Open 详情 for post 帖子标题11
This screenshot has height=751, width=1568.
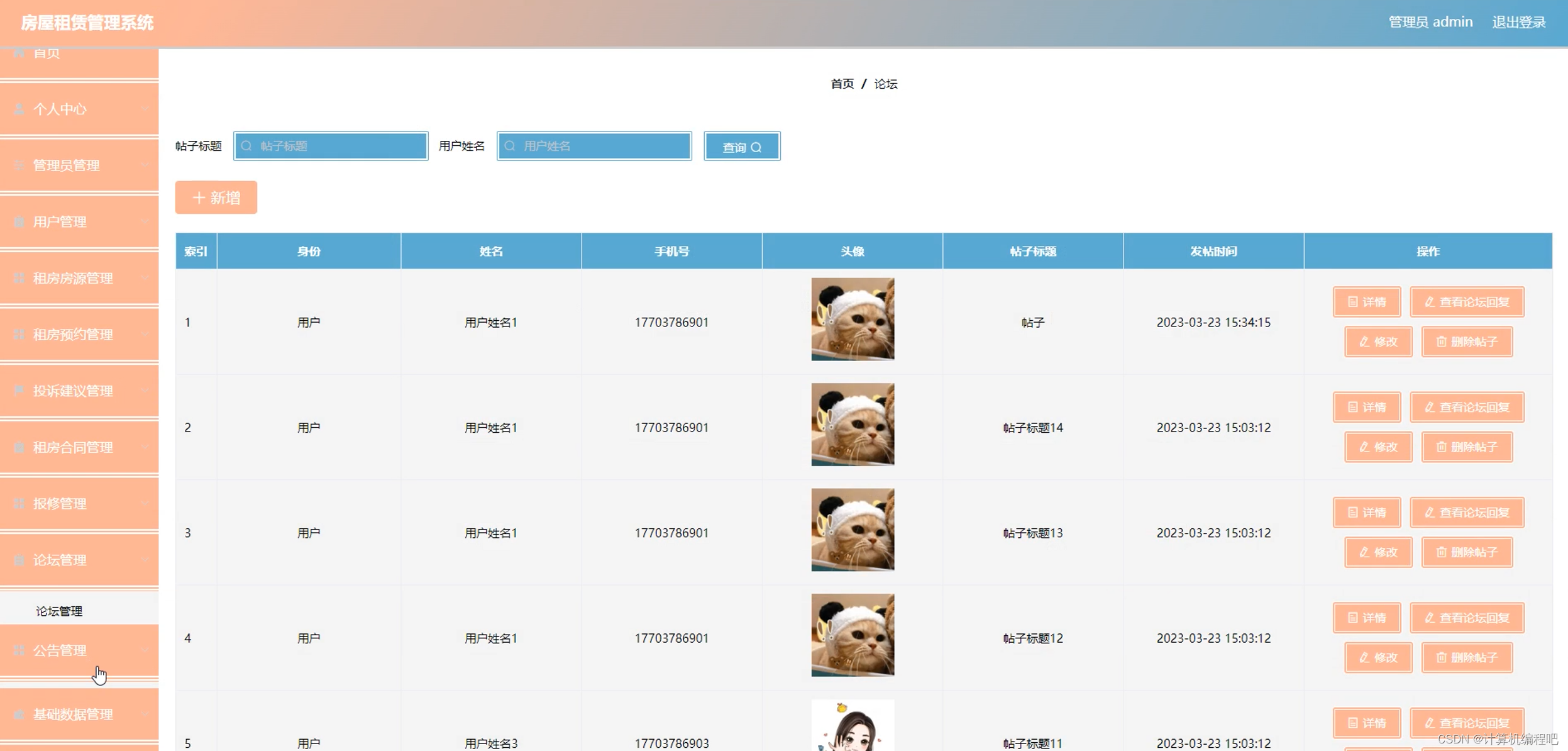coord(1367,723)
